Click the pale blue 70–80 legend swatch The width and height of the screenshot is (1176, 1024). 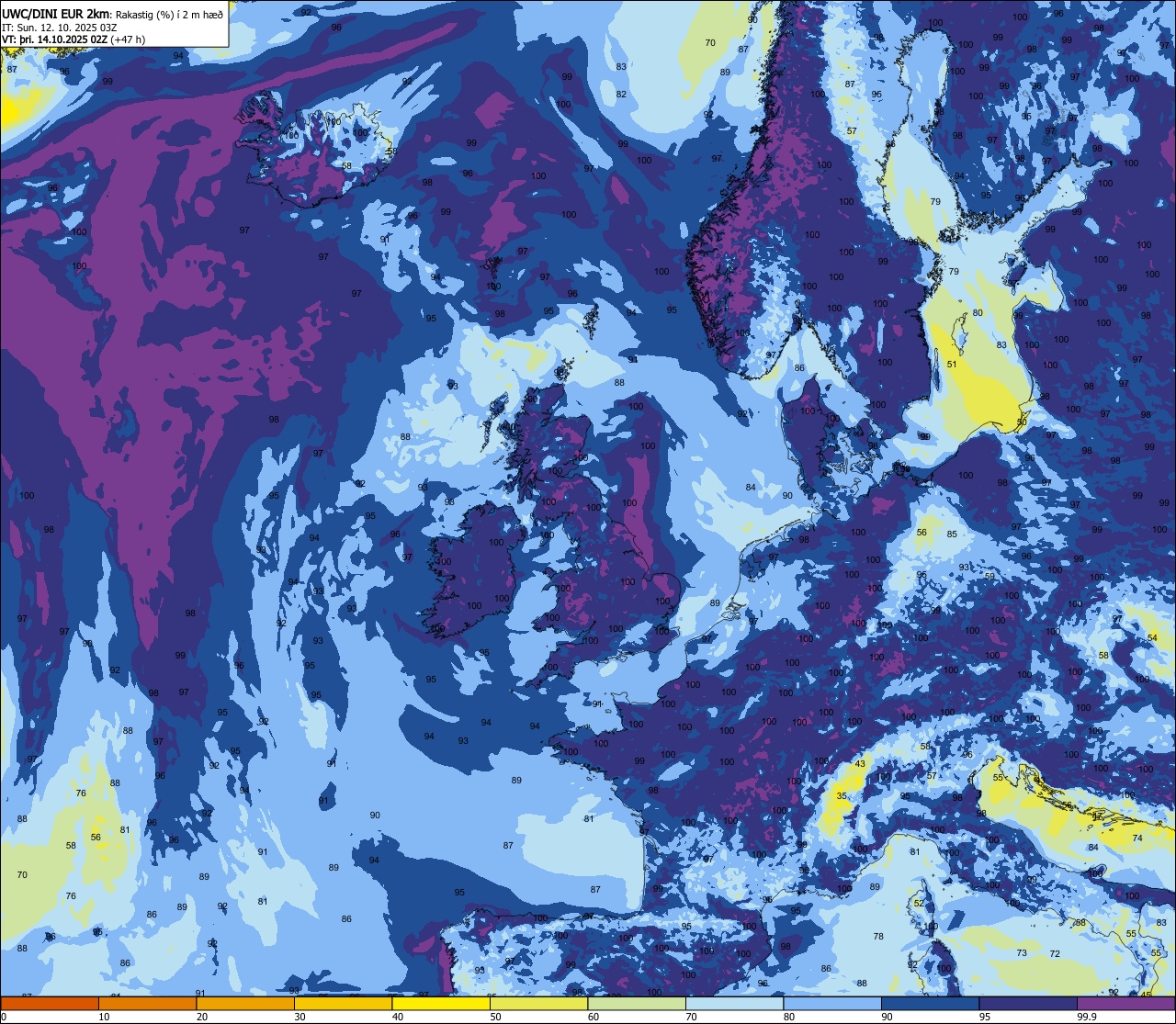coord(734,1004)
